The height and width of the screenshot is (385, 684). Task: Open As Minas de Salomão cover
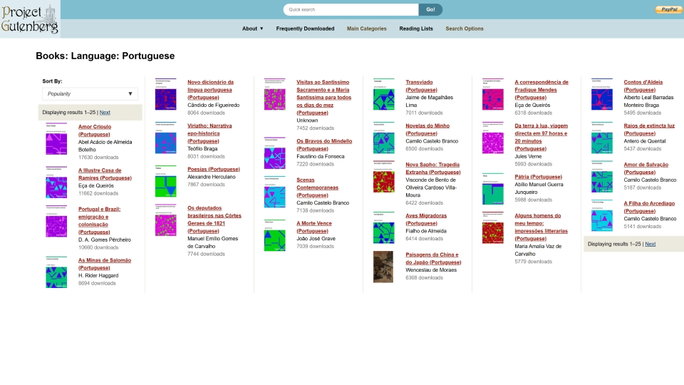(x=56, y=273)
